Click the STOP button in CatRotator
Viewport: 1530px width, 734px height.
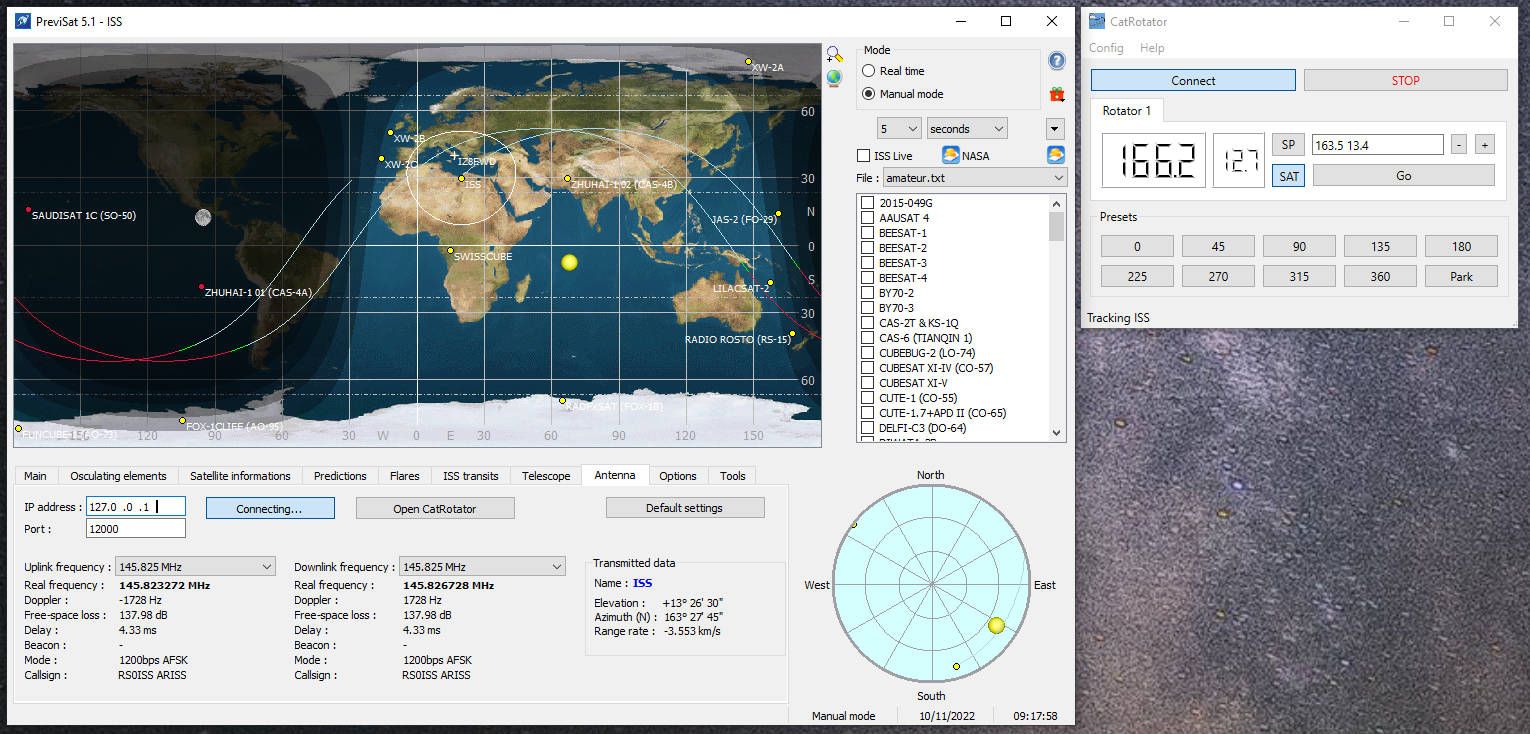coord(1406,81)
